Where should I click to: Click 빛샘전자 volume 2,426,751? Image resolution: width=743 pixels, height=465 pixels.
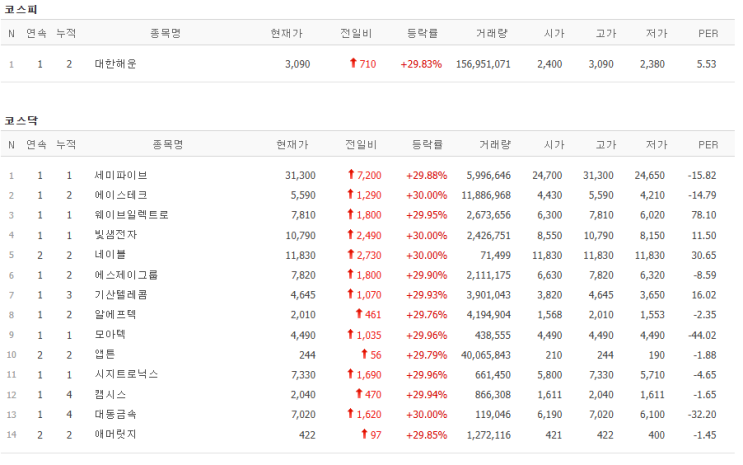click(x=489, y=236)
